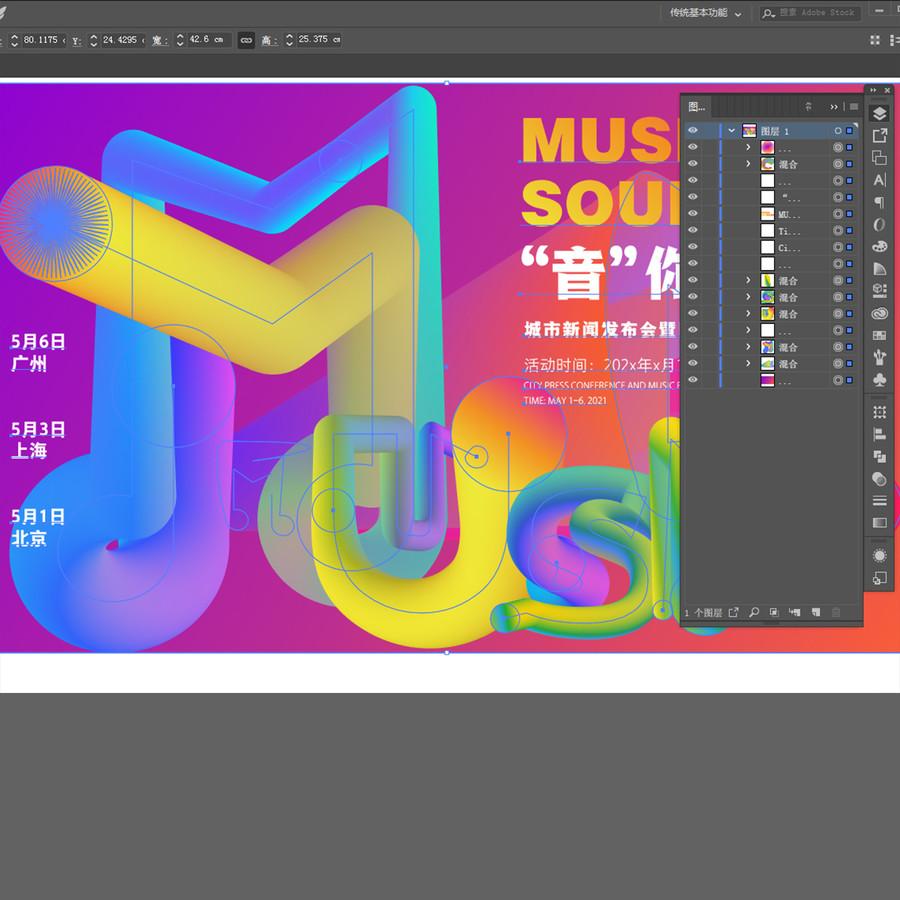Expand the dock panels double-arrow
900x900 pixels.
(x=873, y=90)
